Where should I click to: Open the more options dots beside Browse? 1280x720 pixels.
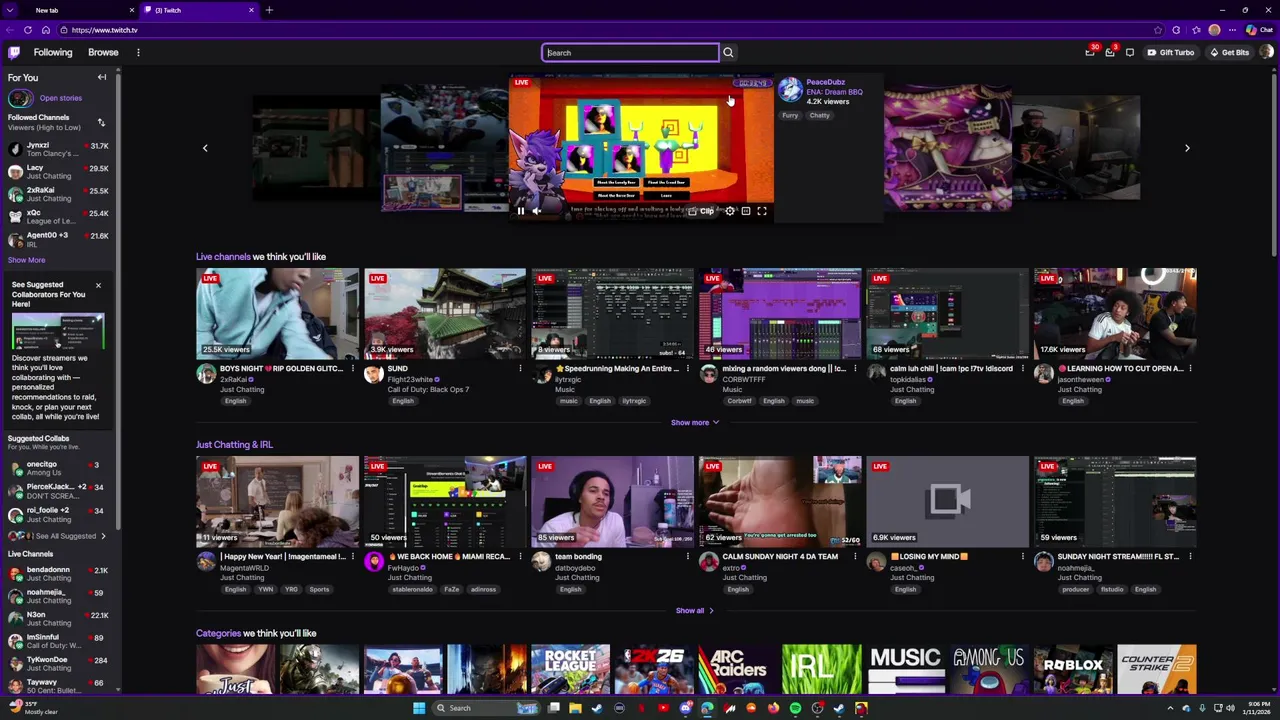(x=138, y=52)
